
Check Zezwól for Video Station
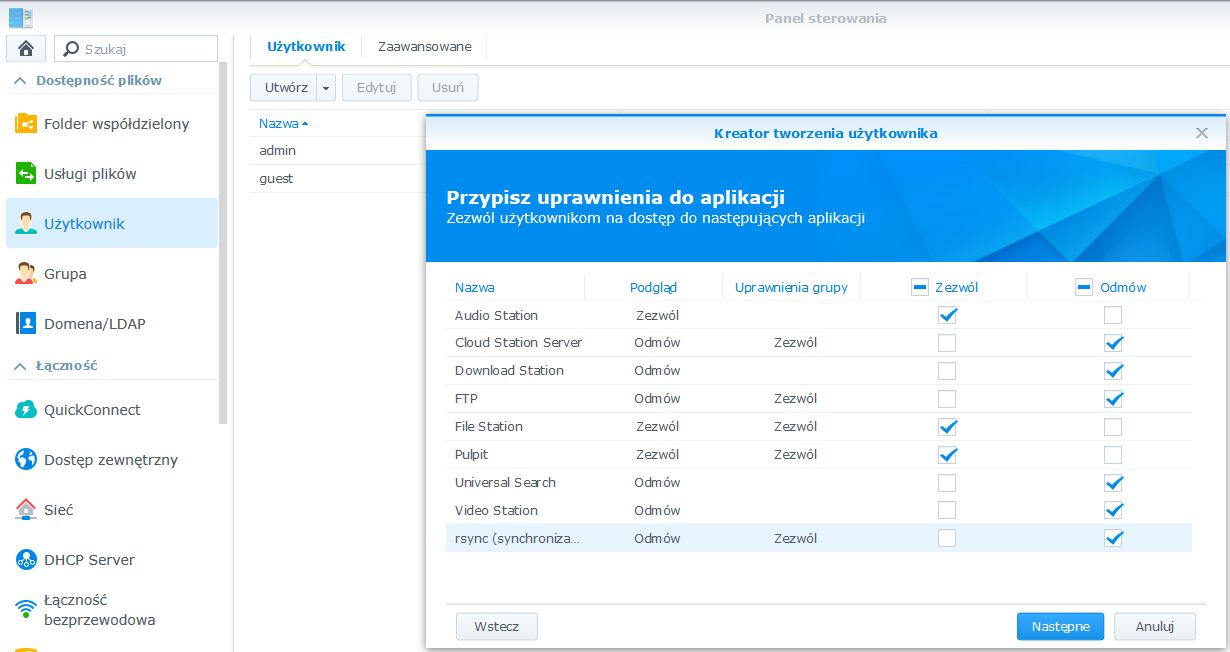click(947, 511)
